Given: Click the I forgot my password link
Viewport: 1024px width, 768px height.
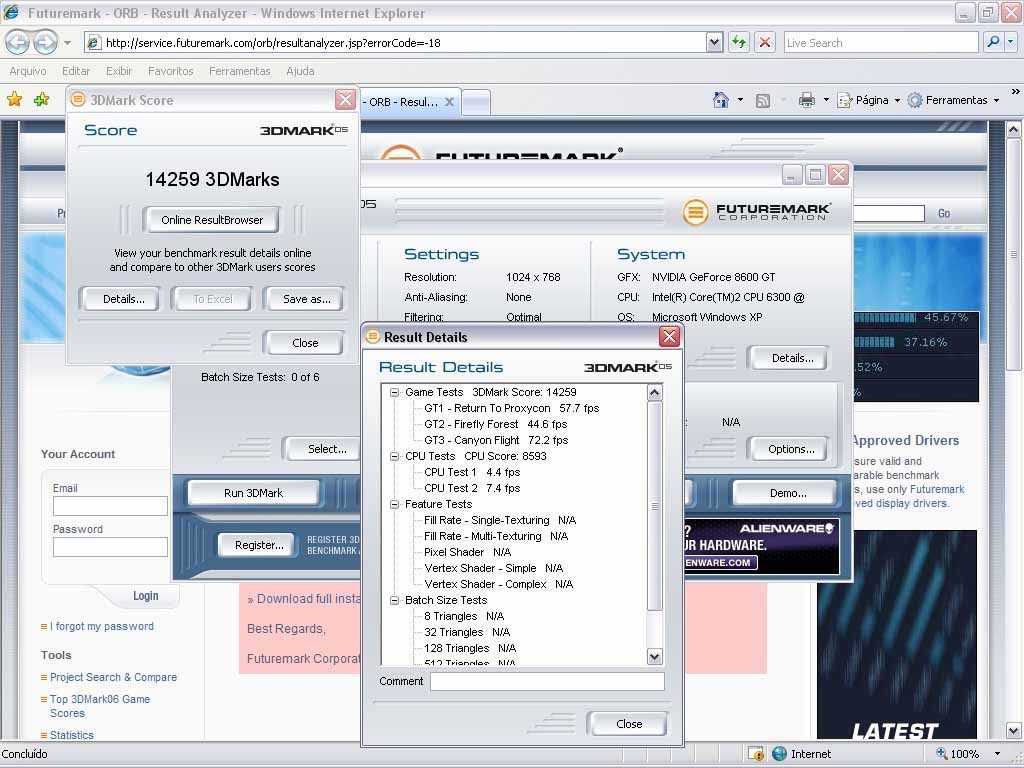Looking at the screenshot, I should (x=102, y=626).
